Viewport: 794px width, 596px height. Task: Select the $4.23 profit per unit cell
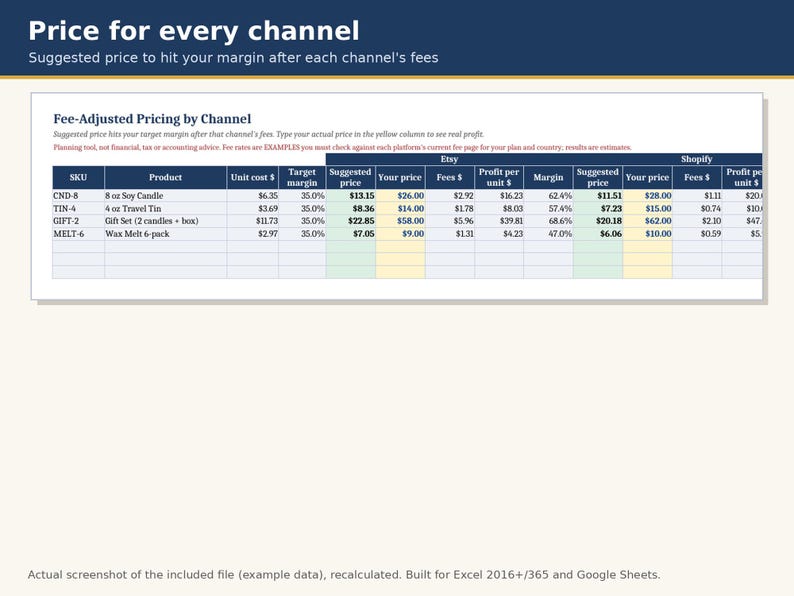coord(499,234)
